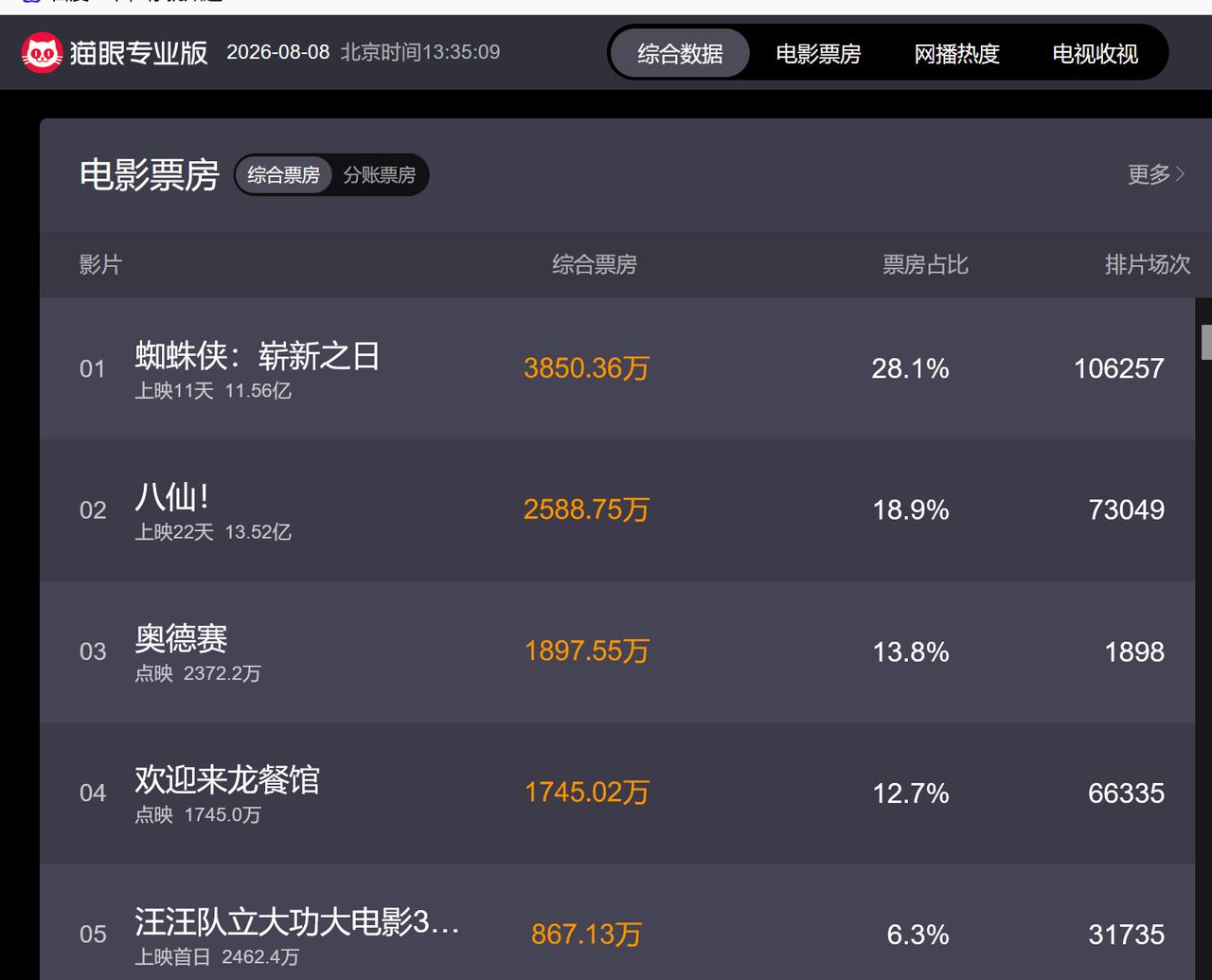Open 欢迎来龙餐馆 movie details

[227, 779]
